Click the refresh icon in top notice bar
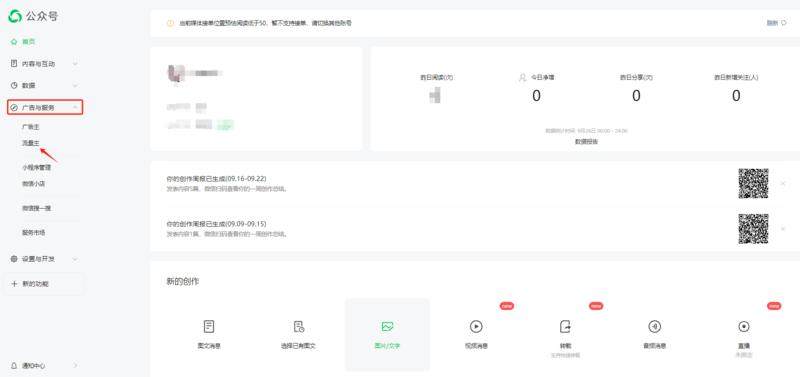 pyautogui.click(x=784, y=23)
